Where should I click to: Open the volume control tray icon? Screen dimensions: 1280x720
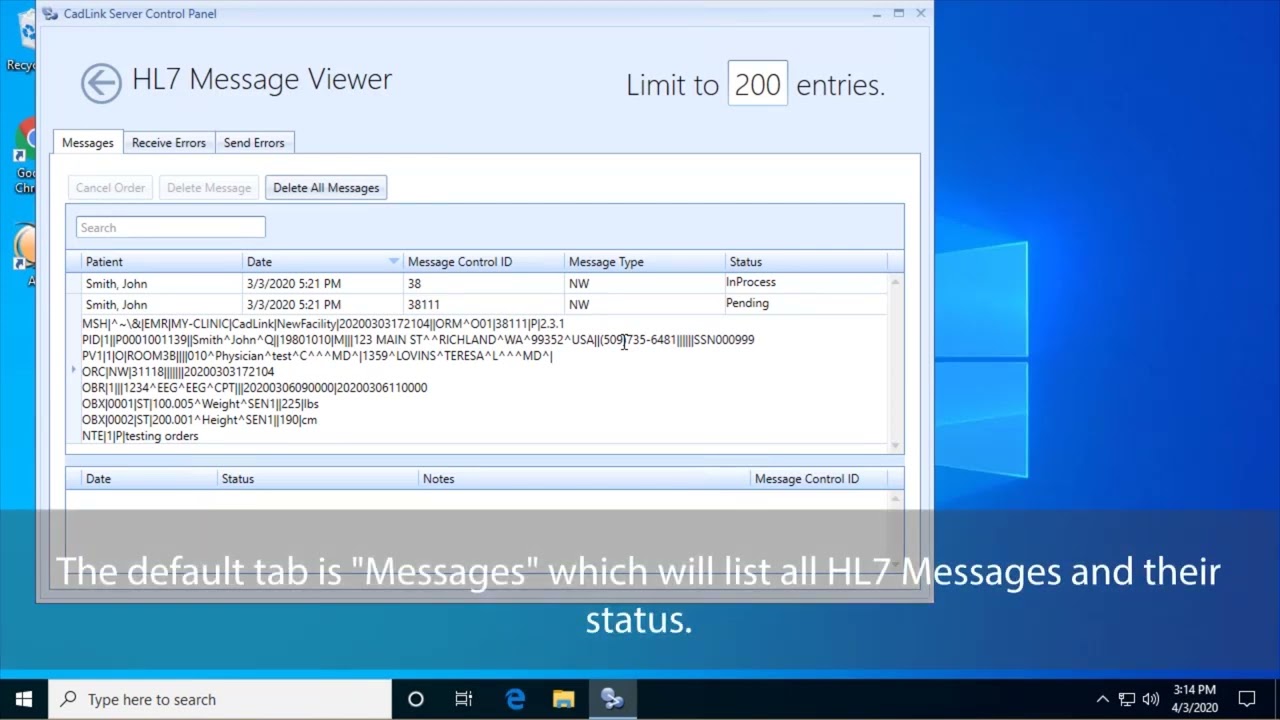pyautogui.click(x=1151, y=699)
